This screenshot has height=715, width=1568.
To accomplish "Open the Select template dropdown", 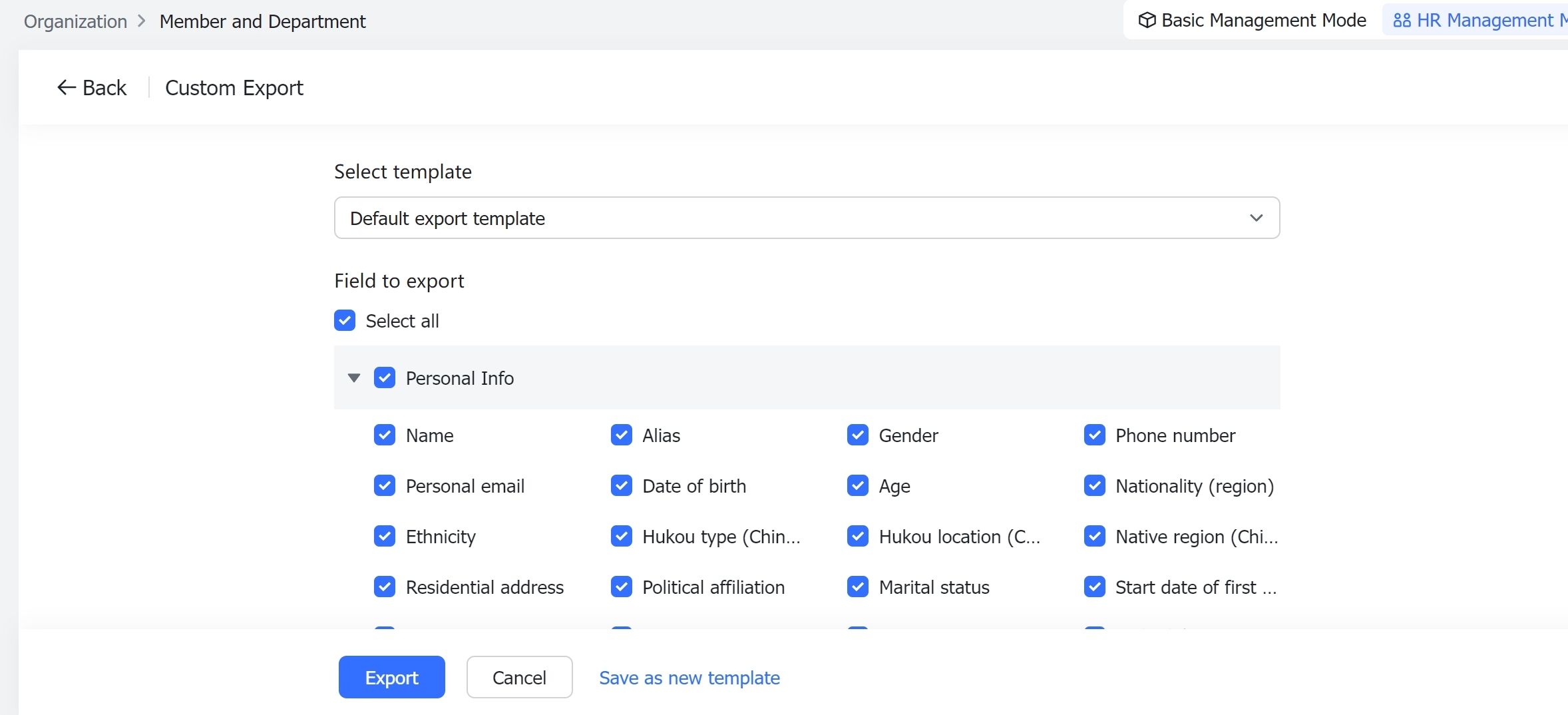I will coord(807,218).
